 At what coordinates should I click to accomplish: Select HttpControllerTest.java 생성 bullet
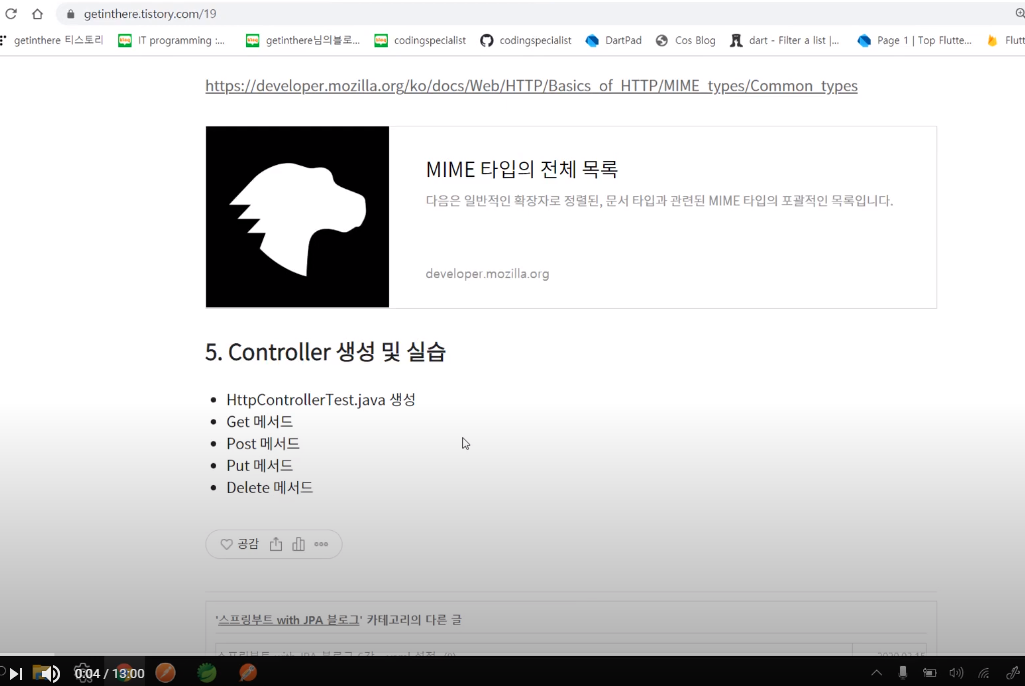coord(321,400)
